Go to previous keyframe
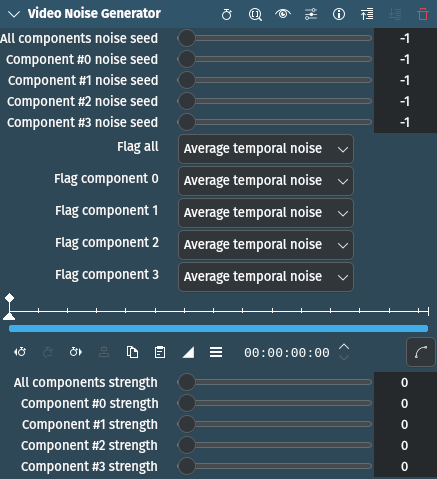The width and height of the screenshot is (437, 479). (20, 352)
